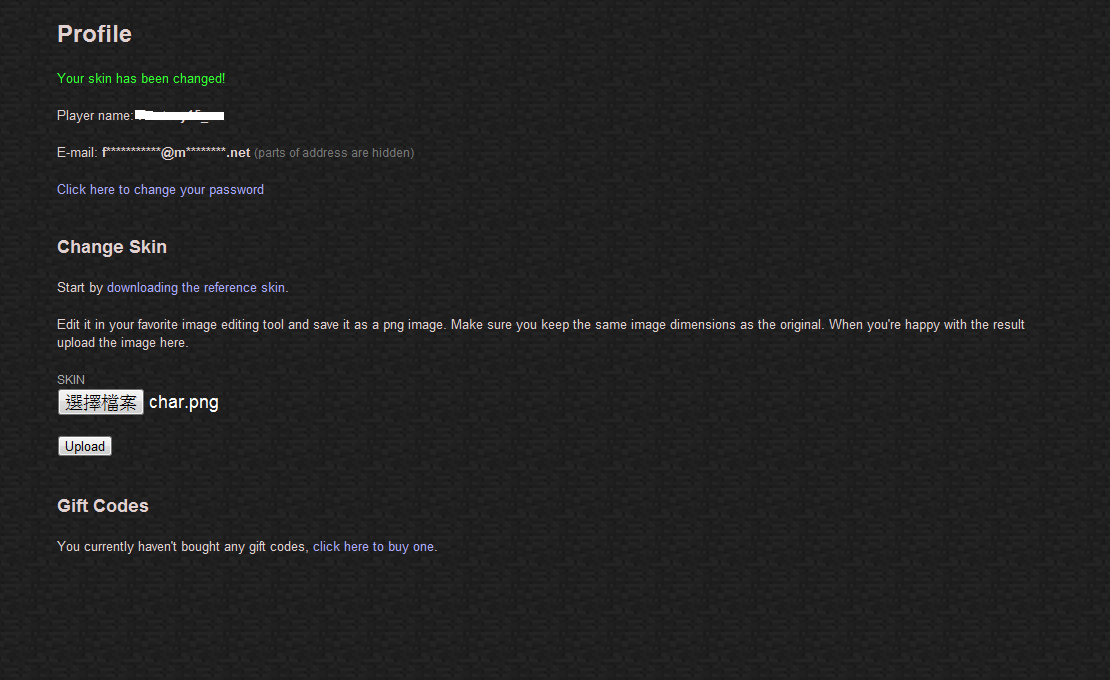Click the redacted player name value

180,115
